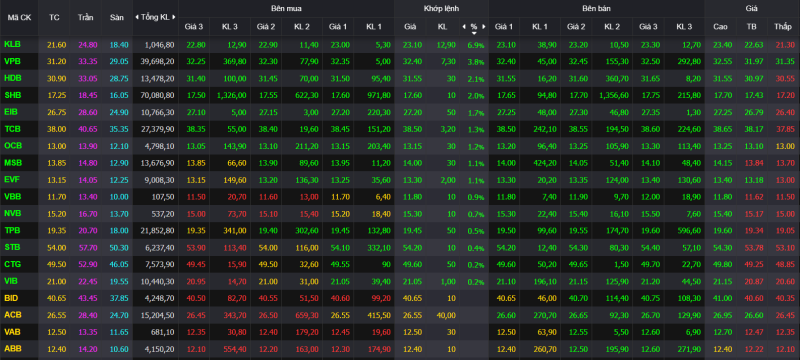Select the VIB ticker
This screenshot has width=800, height=360.
[x=11, y=281]
